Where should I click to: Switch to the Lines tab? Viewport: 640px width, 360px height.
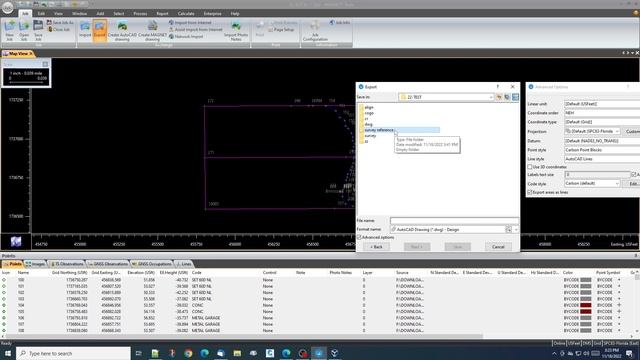coord(184,264)
